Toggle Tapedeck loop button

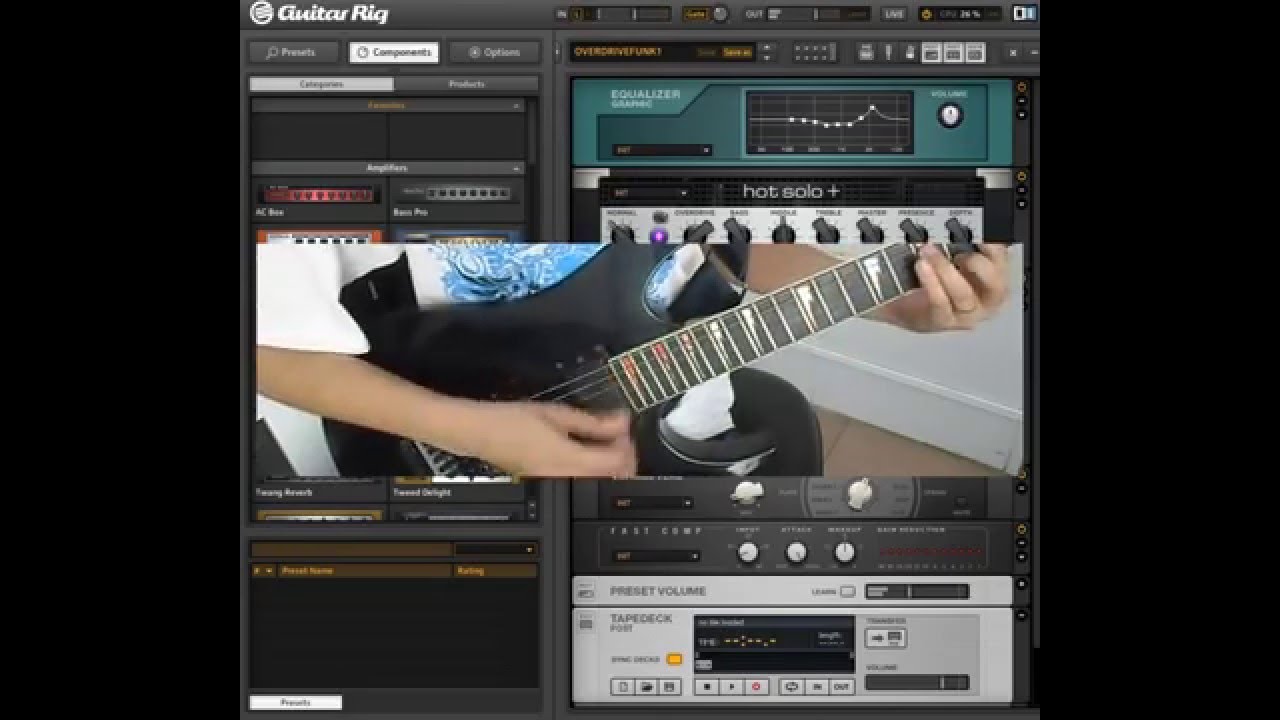[x=792, y=687]
